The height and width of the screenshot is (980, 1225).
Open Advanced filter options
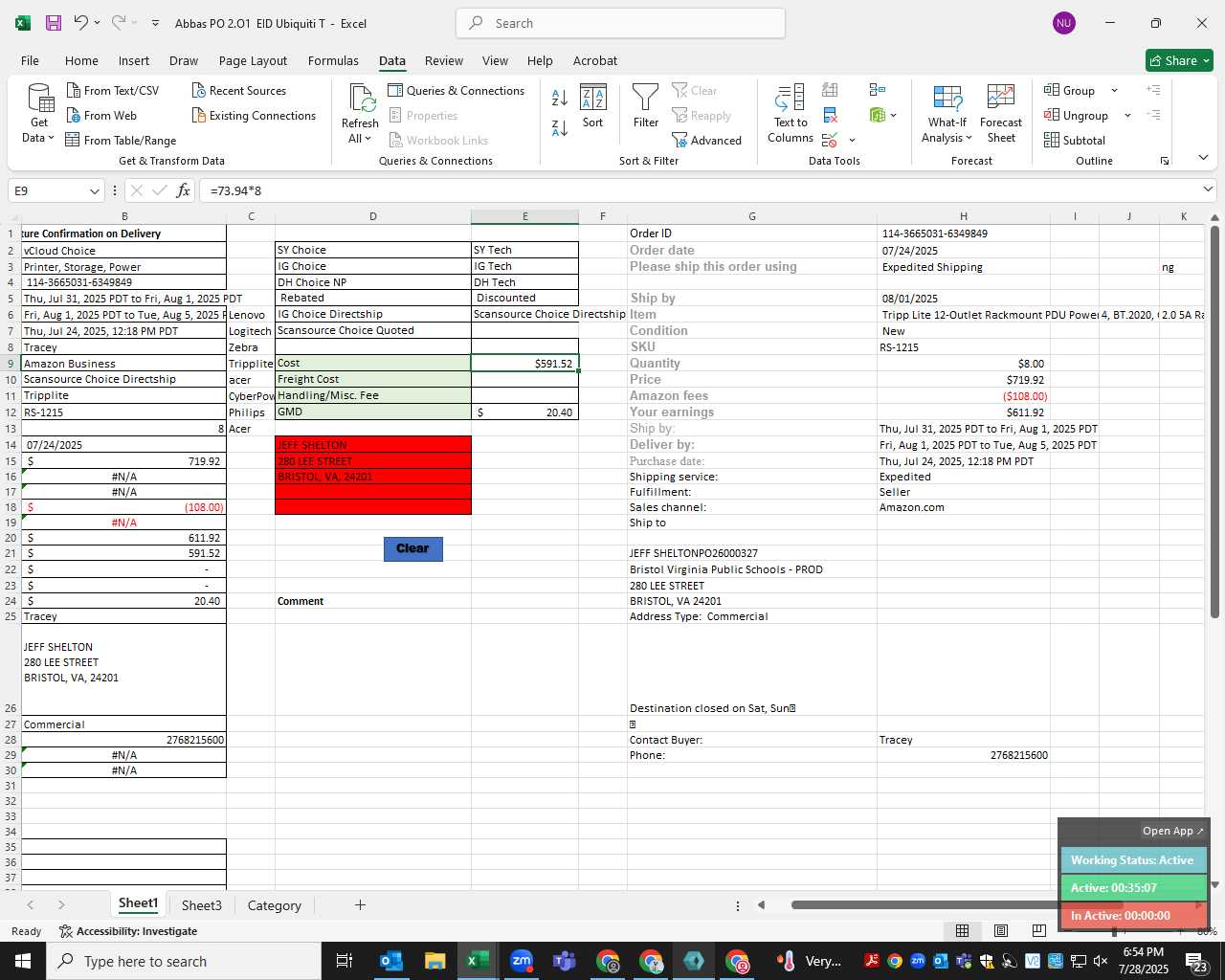coord(706,141)
